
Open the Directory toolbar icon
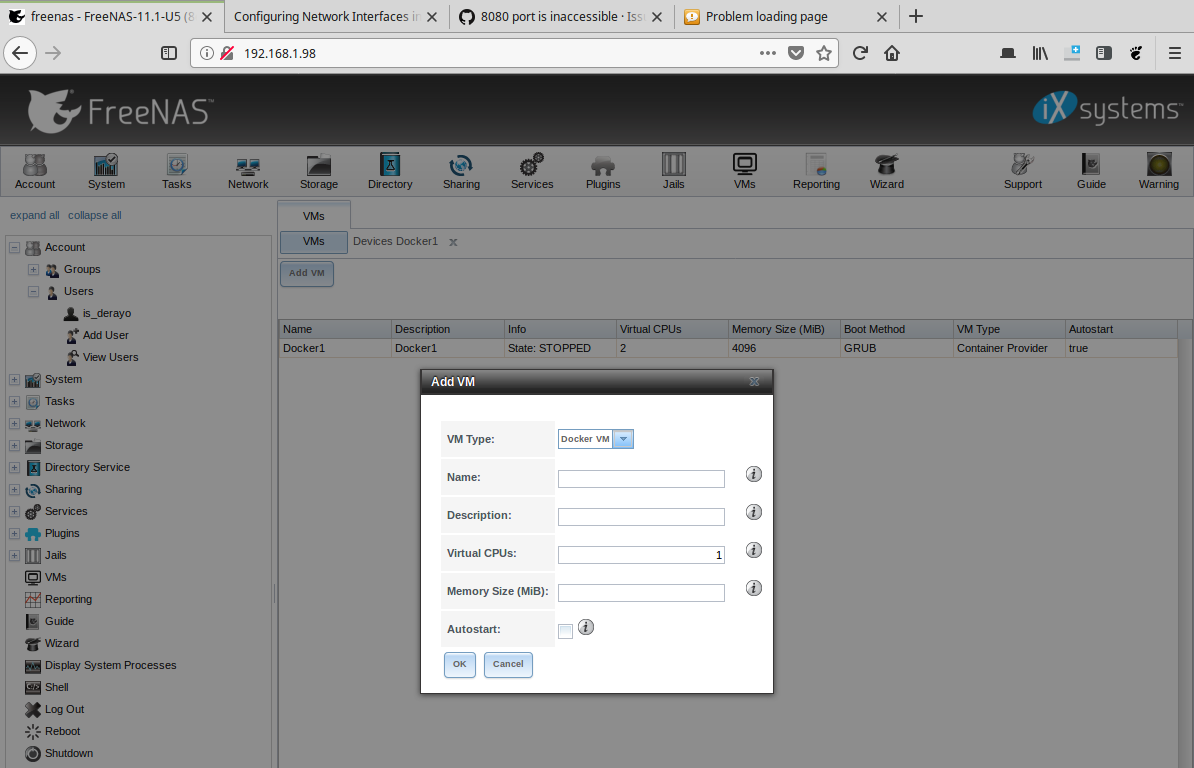[390, 171]
